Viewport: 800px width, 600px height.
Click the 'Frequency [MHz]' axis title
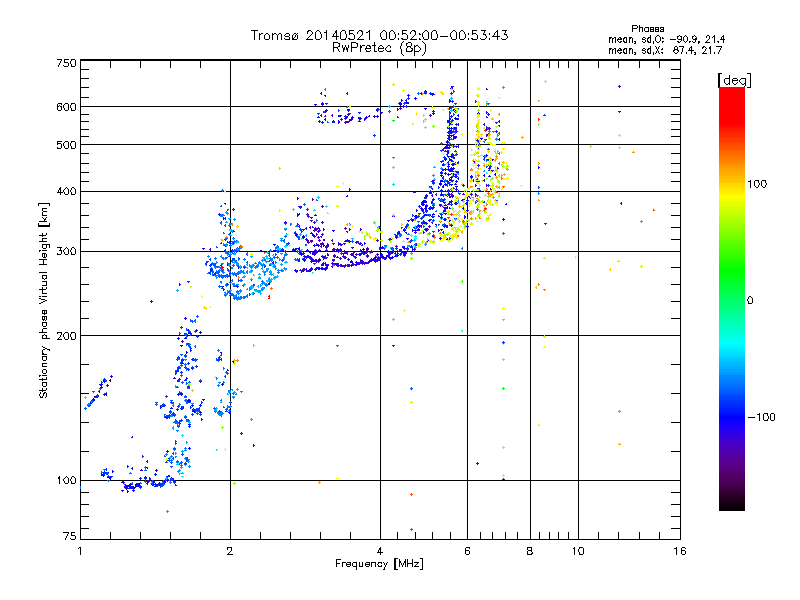coord(379,564)
